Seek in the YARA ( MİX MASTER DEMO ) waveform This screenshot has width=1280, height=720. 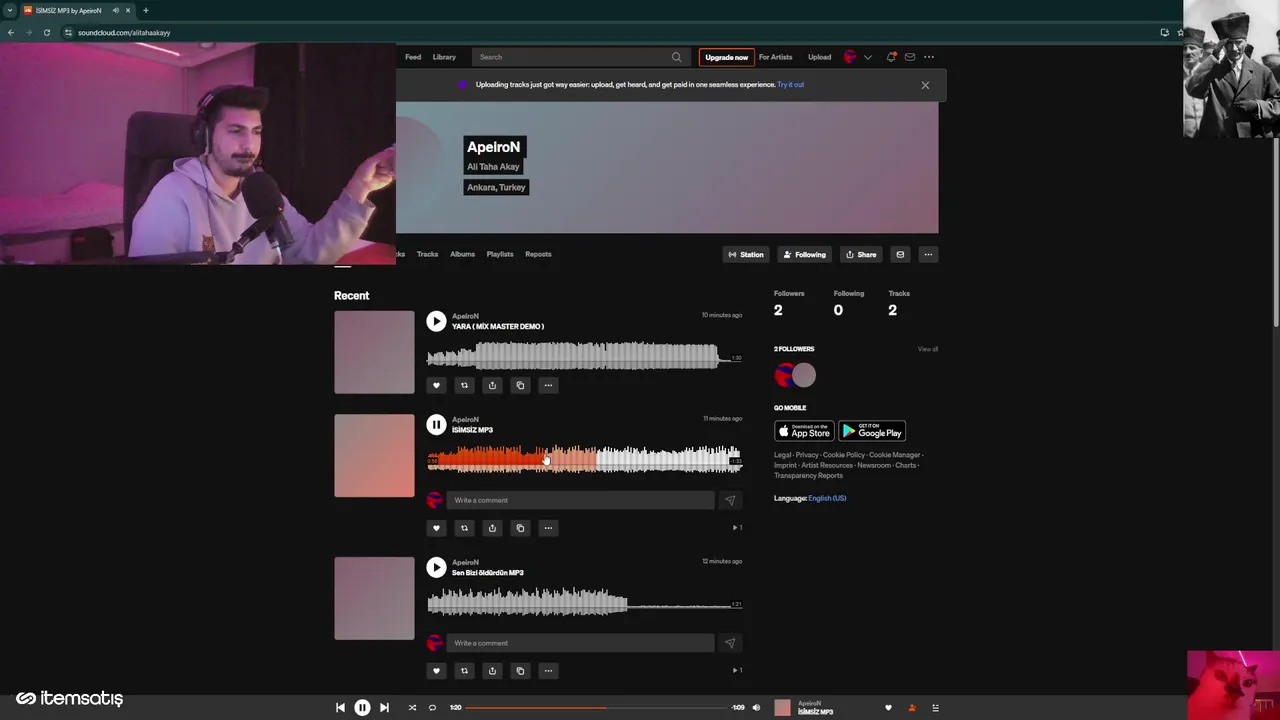pos(584,357)
